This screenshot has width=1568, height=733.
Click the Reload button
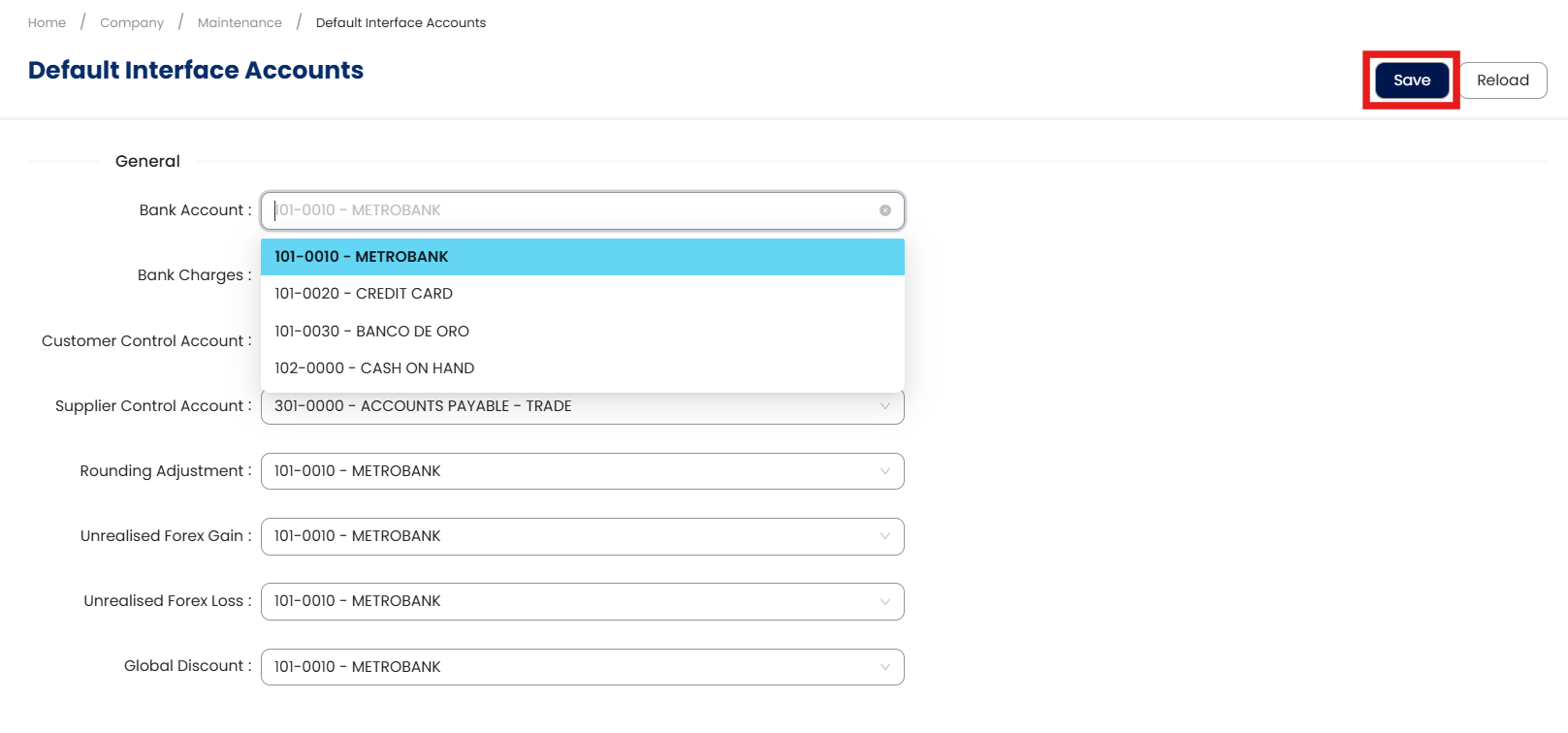coord(1502,80)
